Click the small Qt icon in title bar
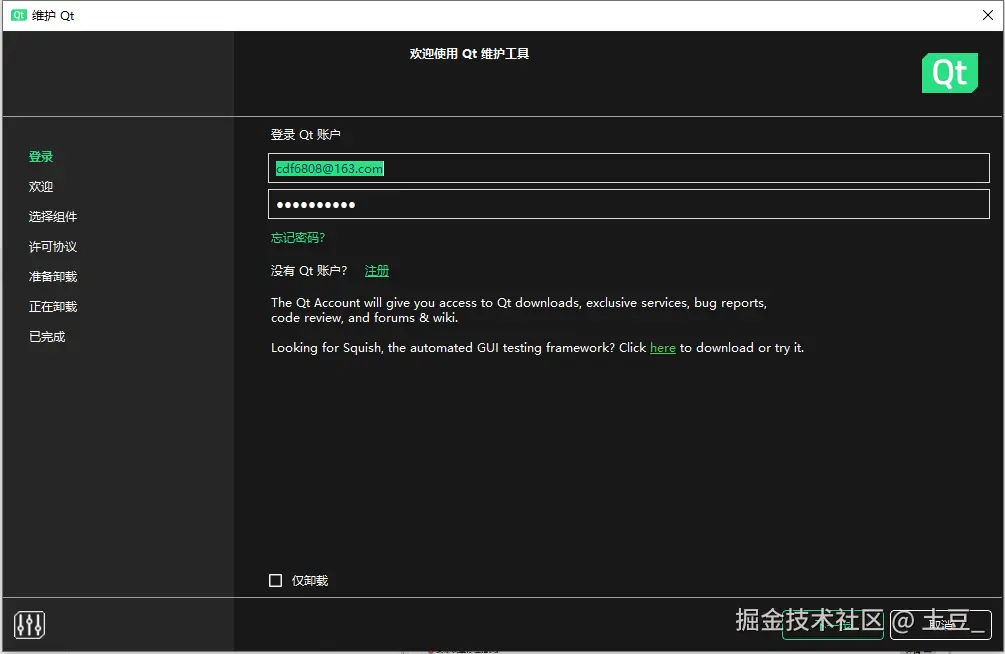The width and height of the screenshot is (1005, 654). [19, 15]
